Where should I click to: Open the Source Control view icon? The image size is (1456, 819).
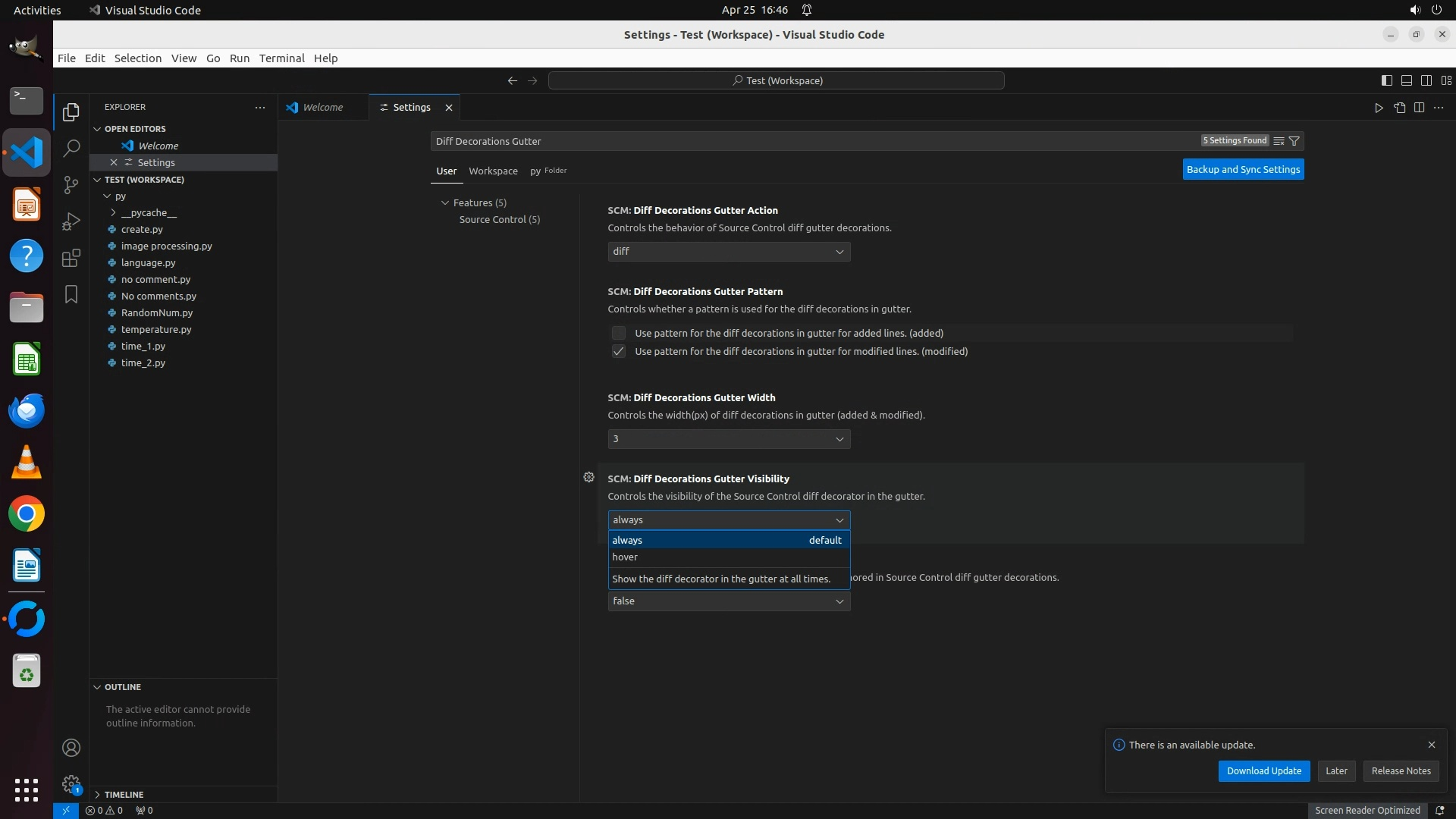point(71,185)
